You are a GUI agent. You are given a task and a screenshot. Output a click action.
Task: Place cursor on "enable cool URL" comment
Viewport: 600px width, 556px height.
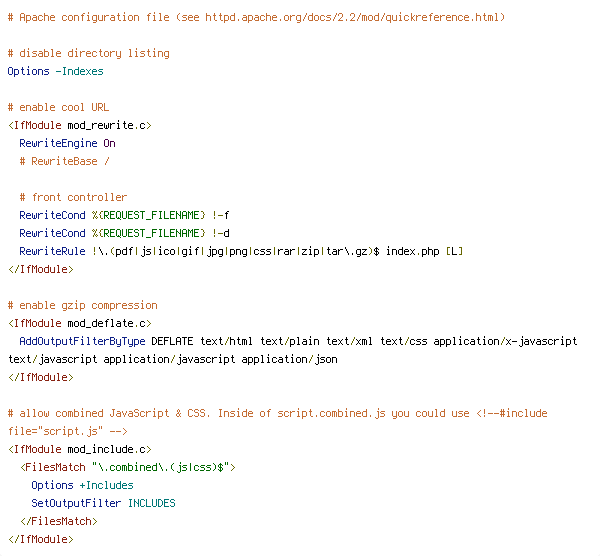pos(58,107)
